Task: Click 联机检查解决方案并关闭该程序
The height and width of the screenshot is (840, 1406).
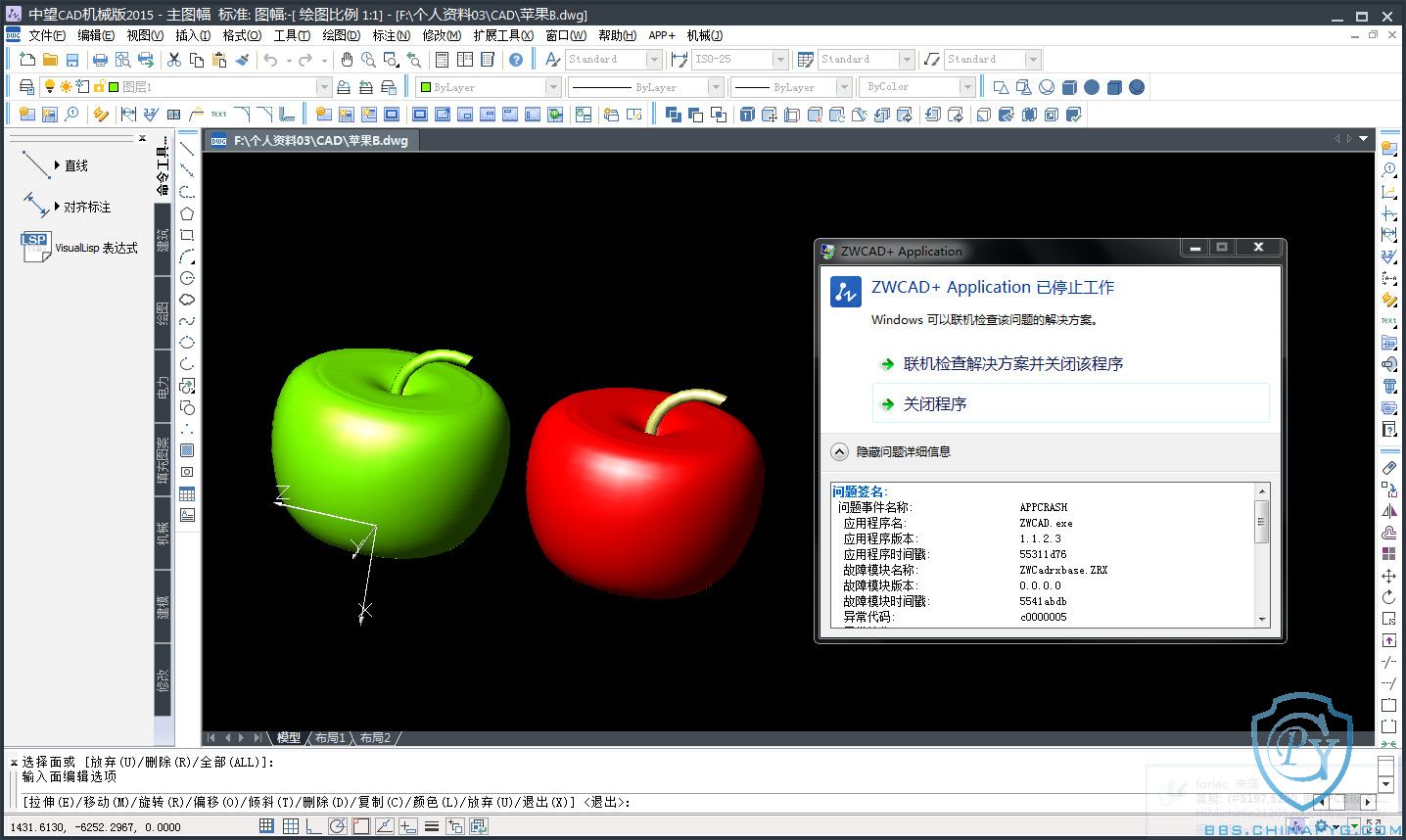Action: coord(1013,364)
